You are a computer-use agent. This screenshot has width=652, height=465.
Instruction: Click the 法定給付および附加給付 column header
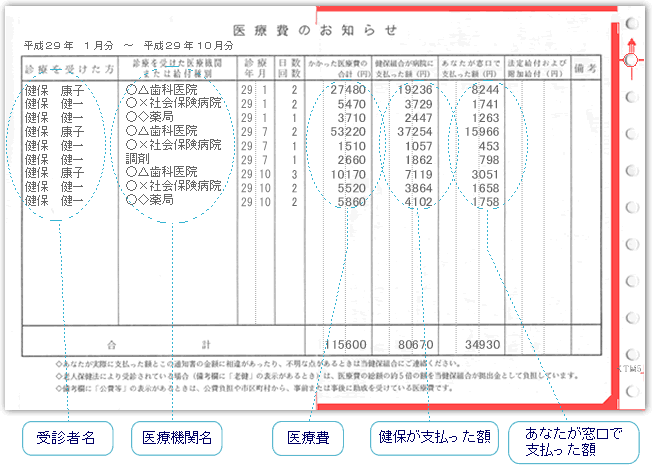536,69
